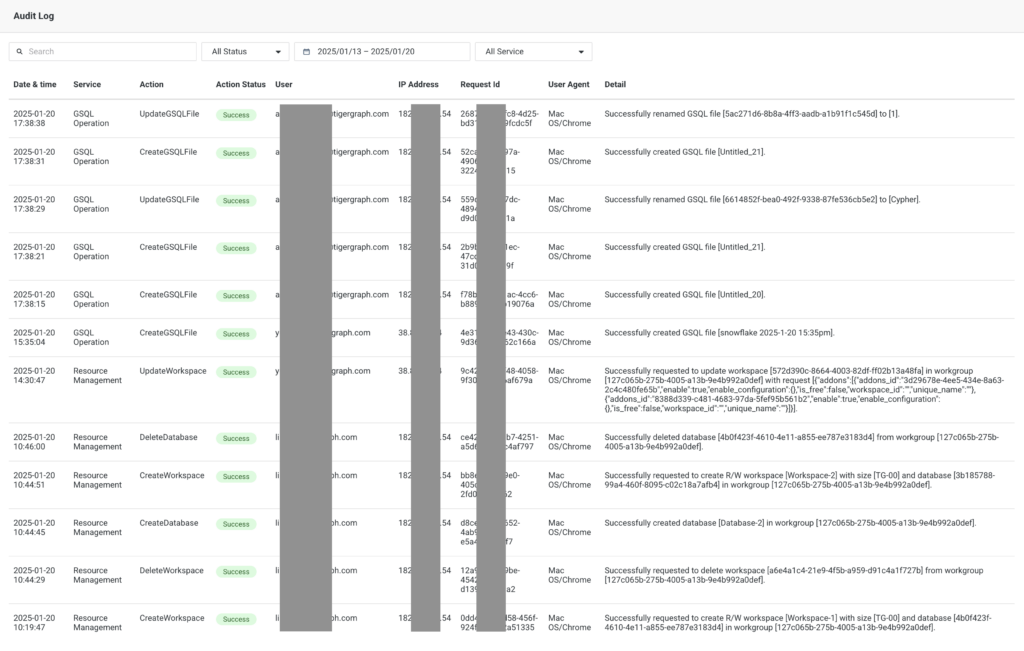This screenshot has height=651, width=1024.
Task: Select the 10:44:51 date cell
Action: pyautogui.click(x=34, y=480)
